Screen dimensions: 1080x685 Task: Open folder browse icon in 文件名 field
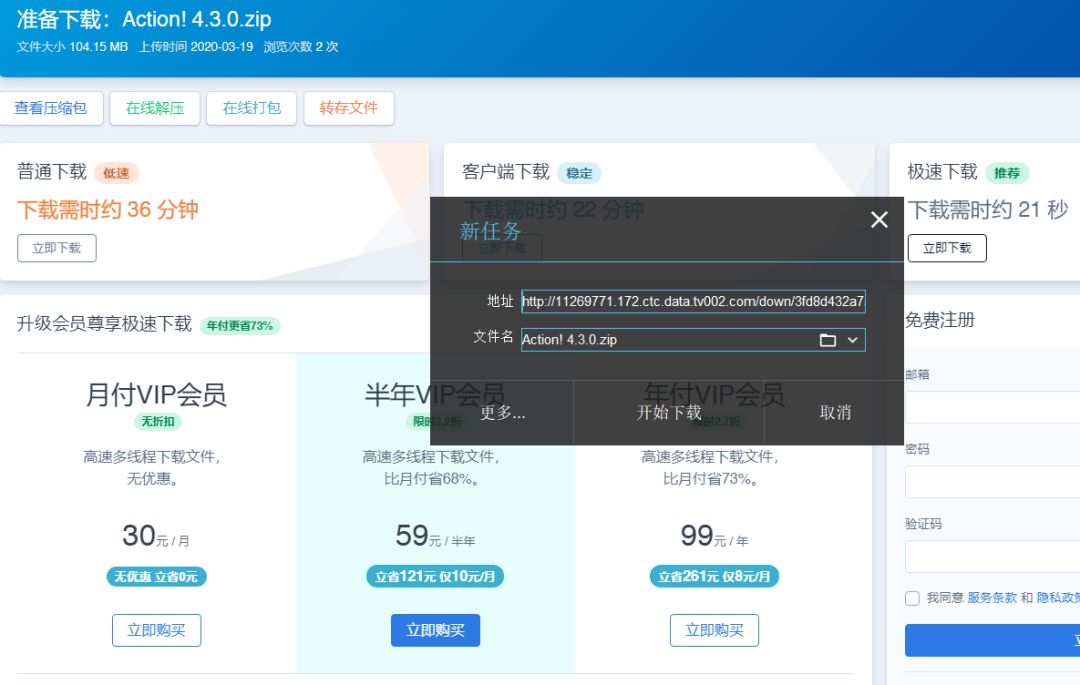click(828, 340)
